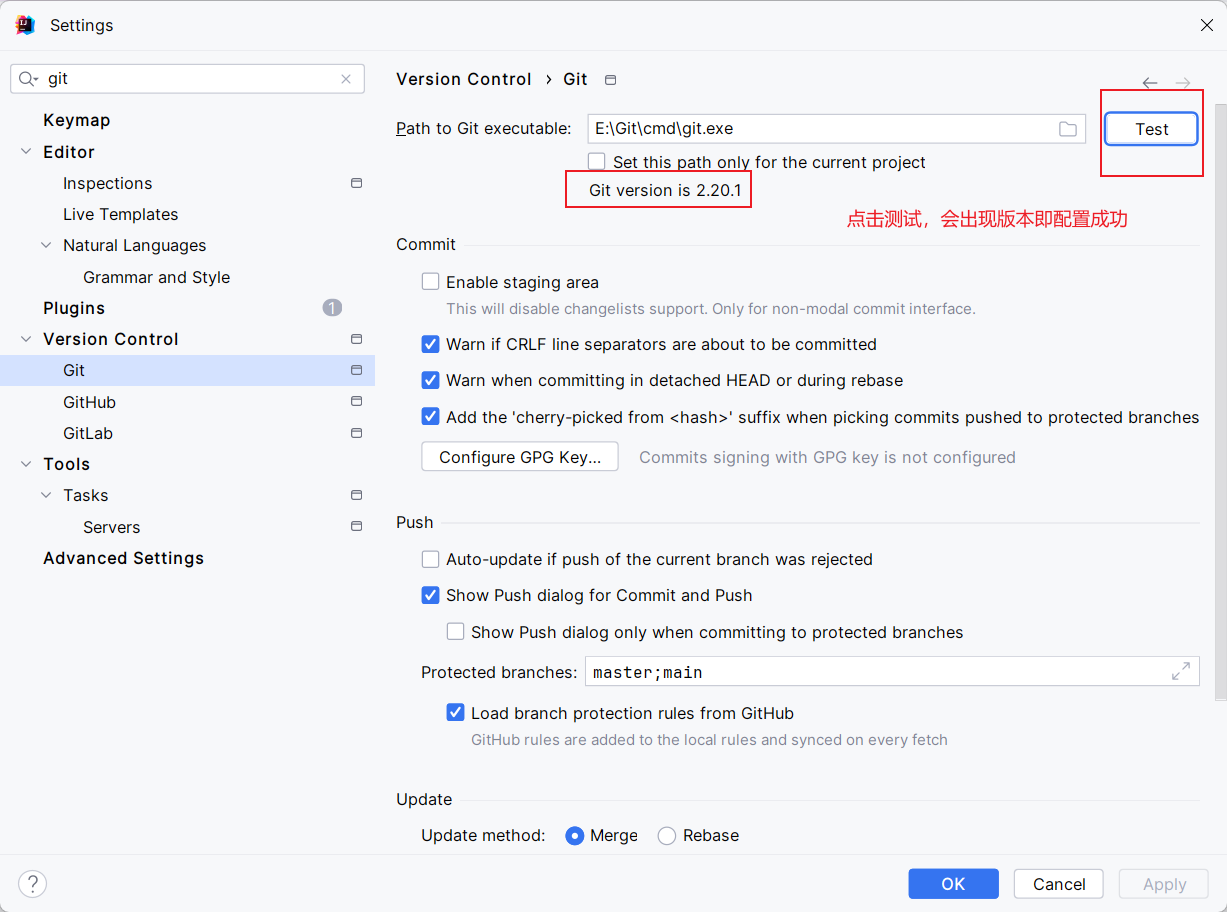Open Live Templates settings page
This screenshot has width=1227, height=912.
click(x=120, y=214)
